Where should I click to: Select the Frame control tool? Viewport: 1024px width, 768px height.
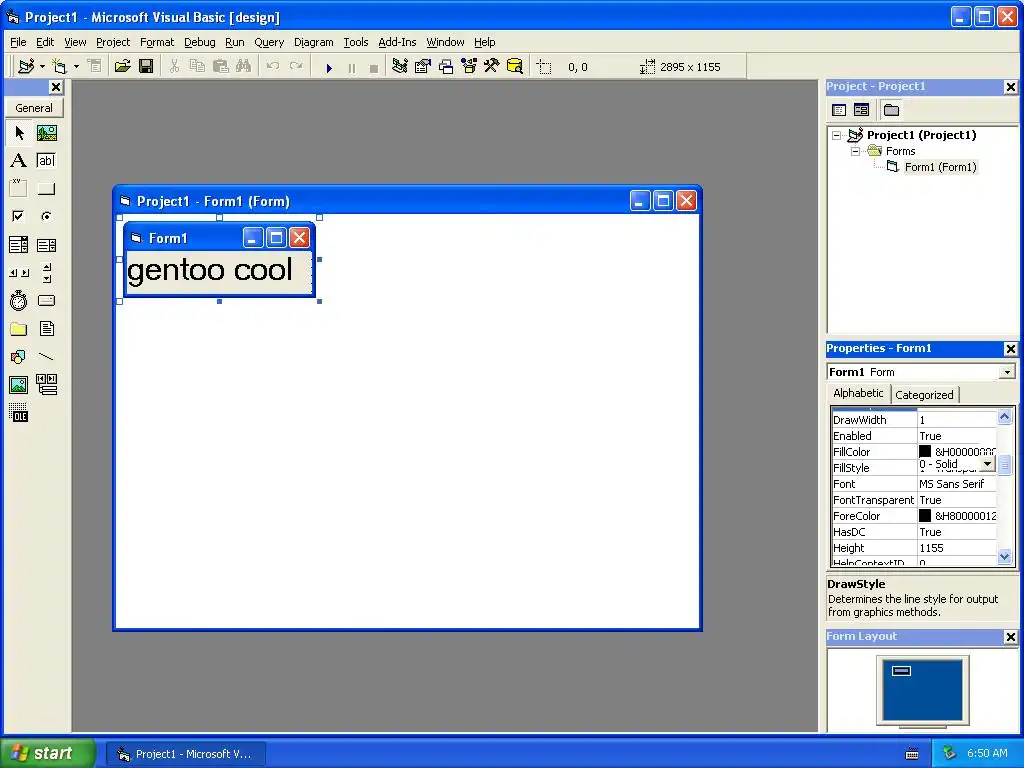click(19, 189)
